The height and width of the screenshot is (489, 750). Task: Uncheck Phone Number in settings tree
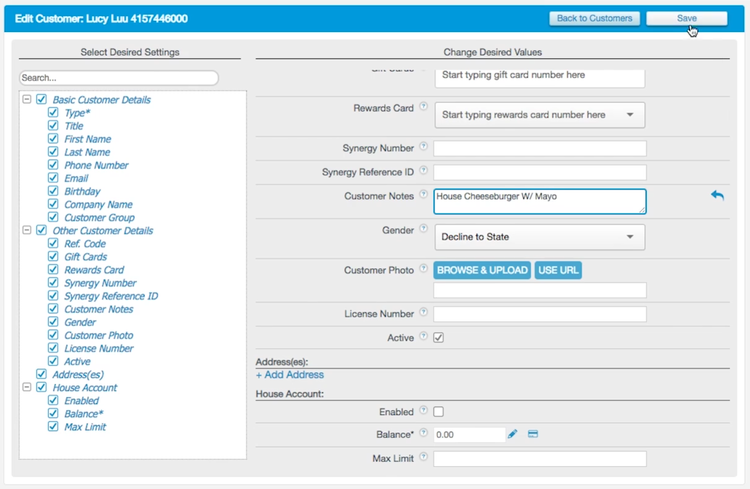(x=53, y=166)
